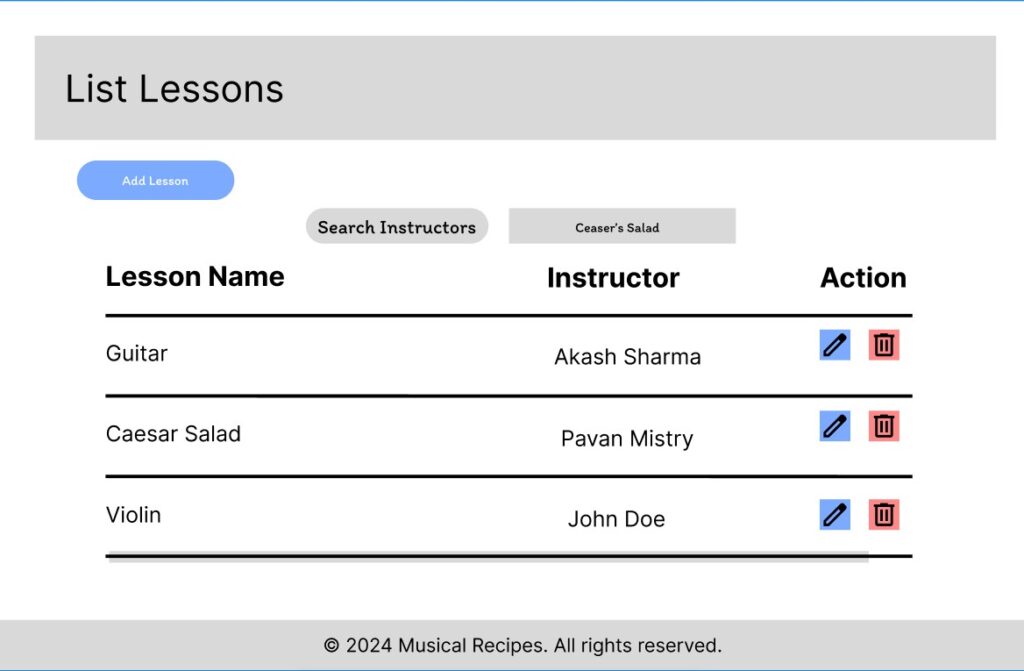Viewport: 1024px width, 671px height.
Task: Select the Instructor column header
Action: coord(612,278)
